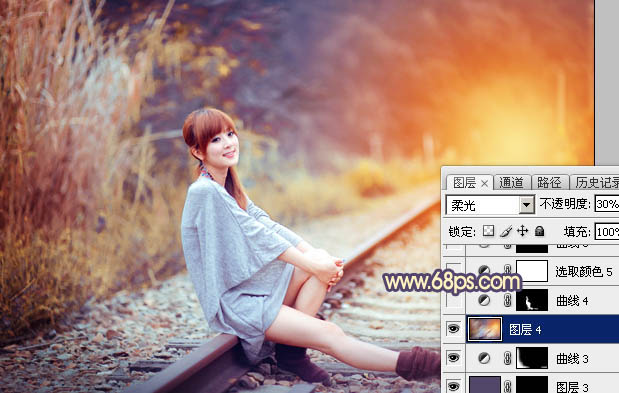Click mask link icon on 曲线 3
The image size is (619, 393).
tap(508, 358)
